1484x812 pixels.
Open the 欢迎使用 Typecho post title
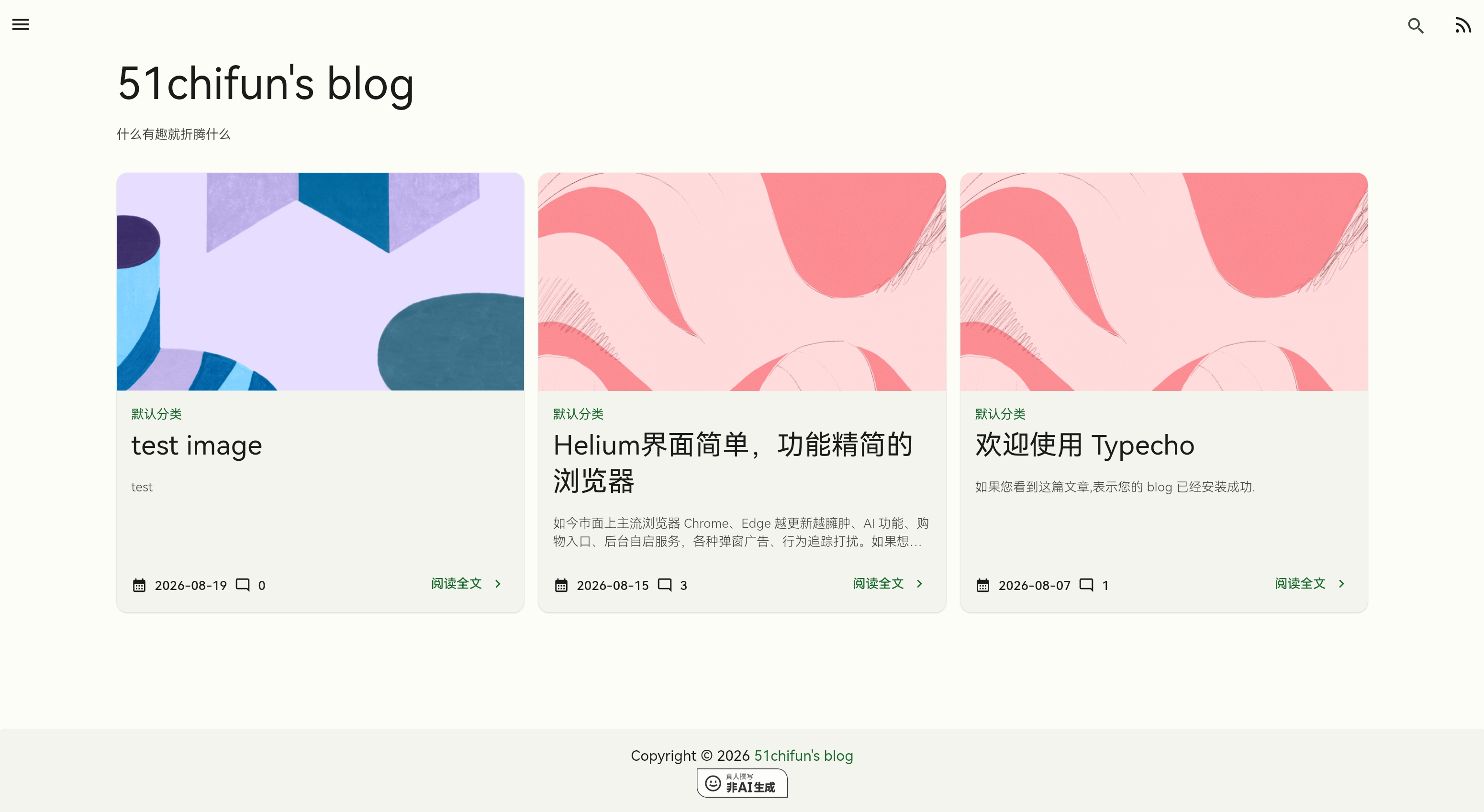pyautogui.click(x=1085, y=445)
